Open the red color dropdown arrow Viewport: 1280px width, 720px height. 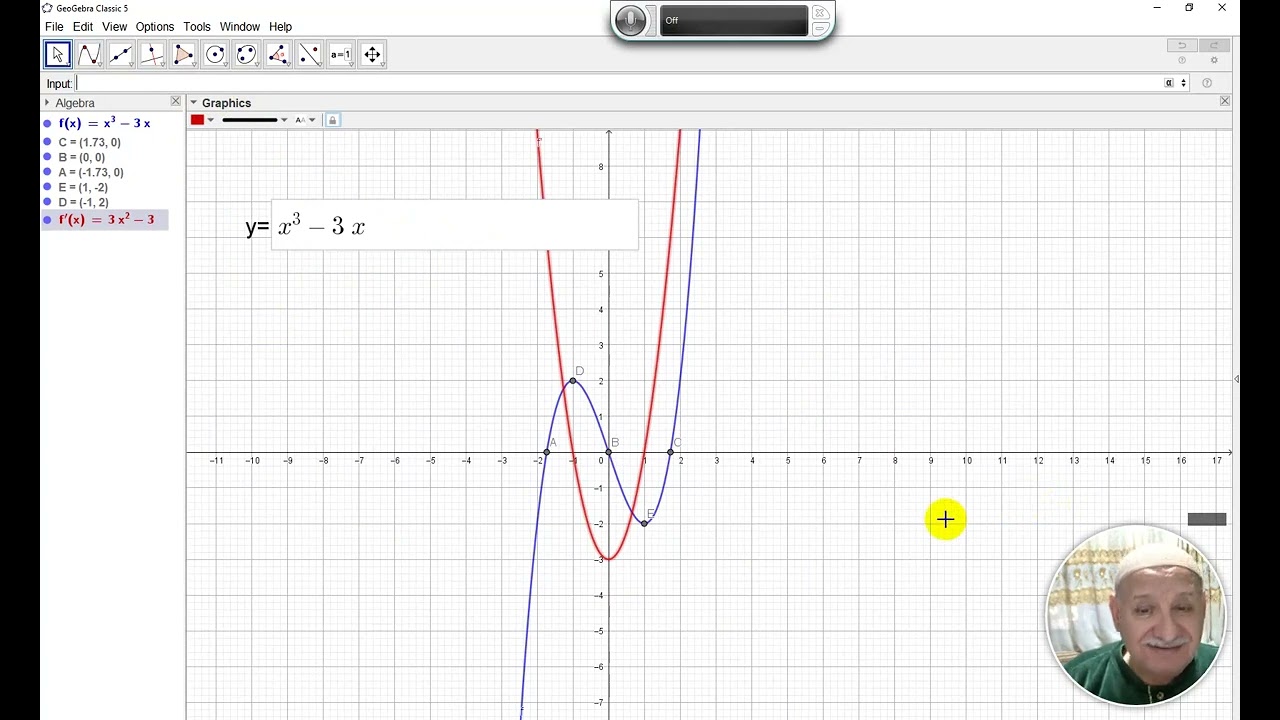tap(211, 120)
